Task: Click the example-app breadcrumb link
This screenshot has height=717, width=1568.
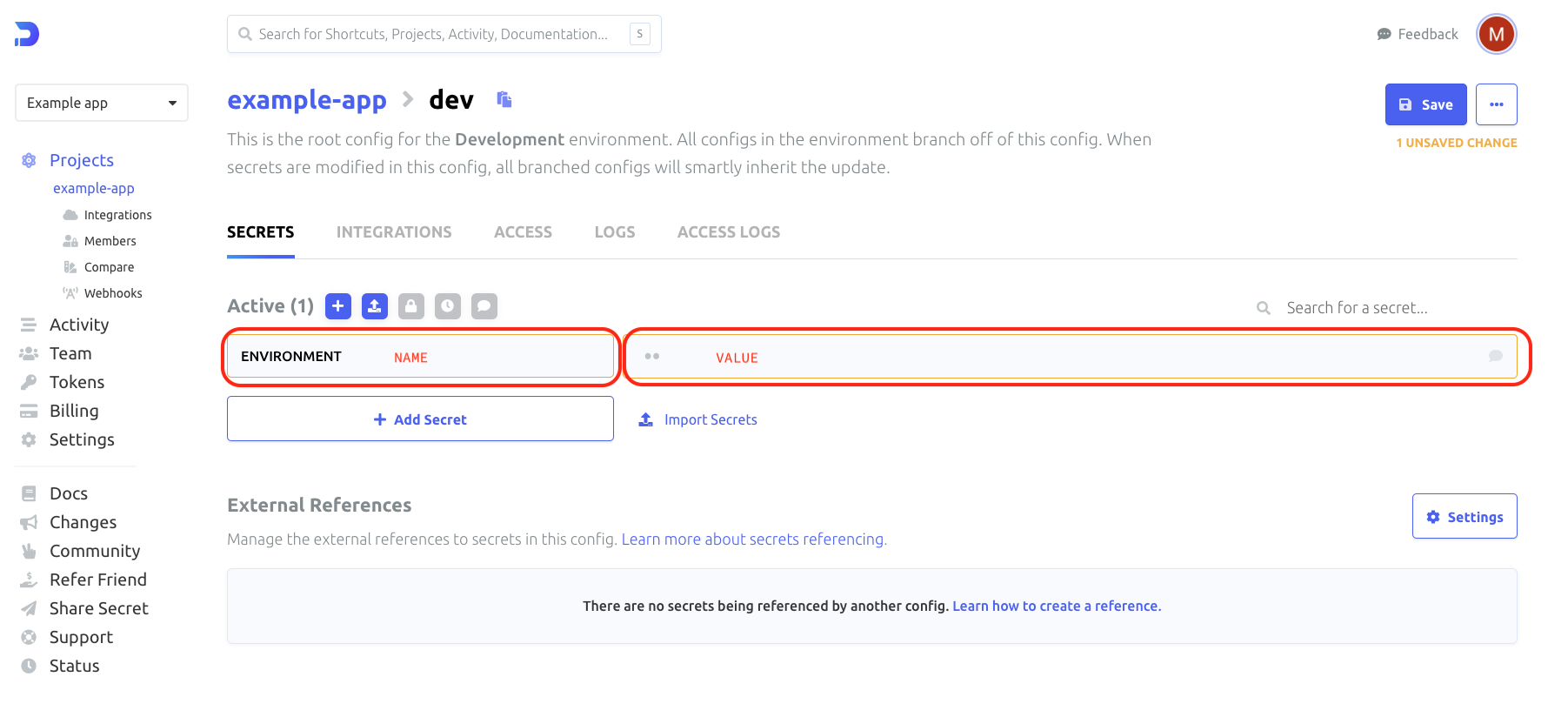Action: [x=307, y=100]
